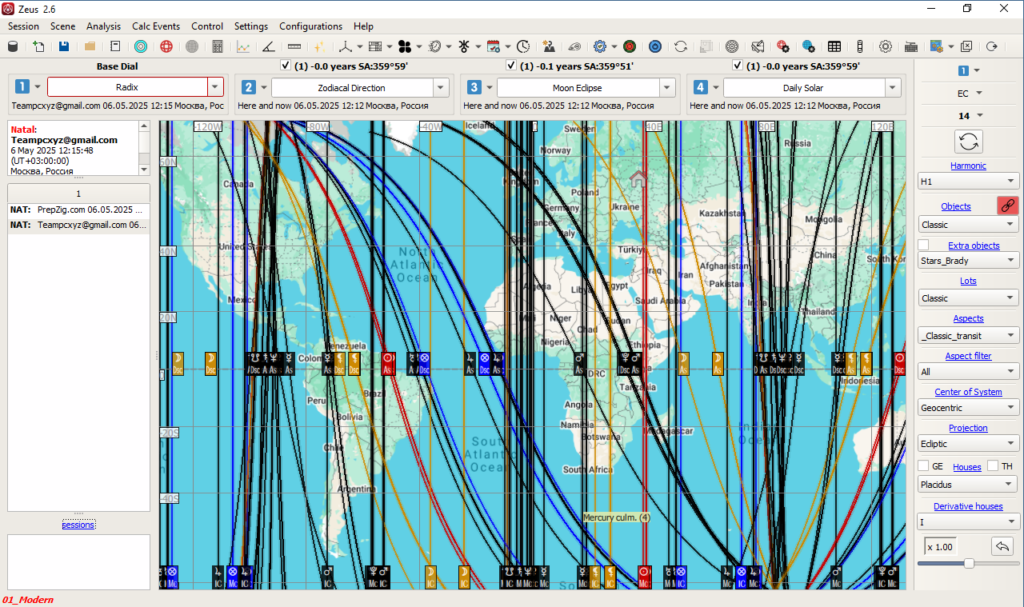The image size is (1024, 607).
Task: Open the line graph chart tool
Action: coord(243,46)
